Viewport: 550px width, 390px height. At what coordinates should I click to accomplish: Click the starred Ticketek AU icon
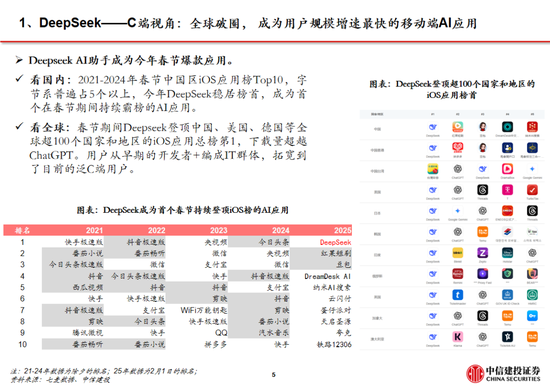pyautogui.click(x=508, y=337)
